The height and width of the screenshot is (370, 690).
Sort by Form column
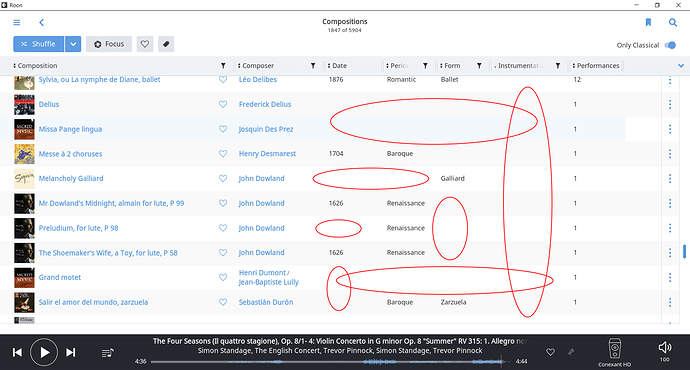coord(450,66)
